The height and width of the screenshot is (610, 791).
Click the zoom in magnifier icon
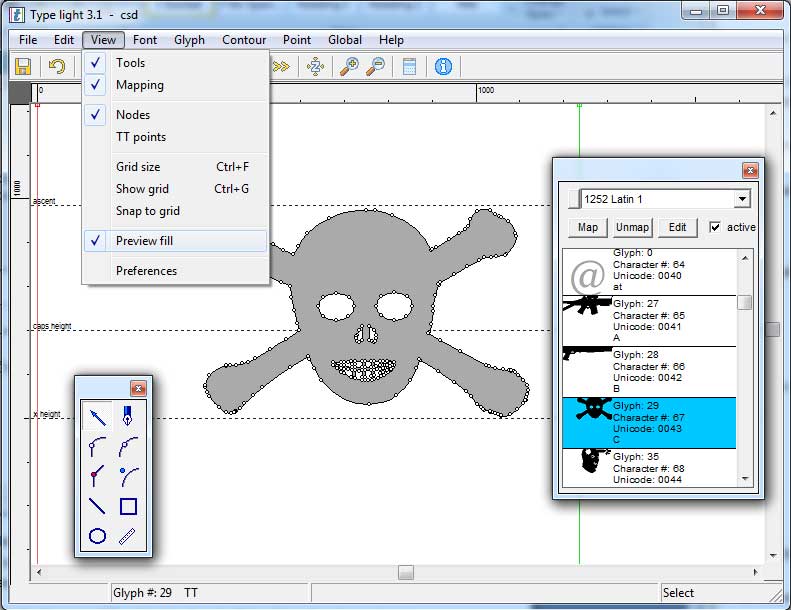coord(349,67)
